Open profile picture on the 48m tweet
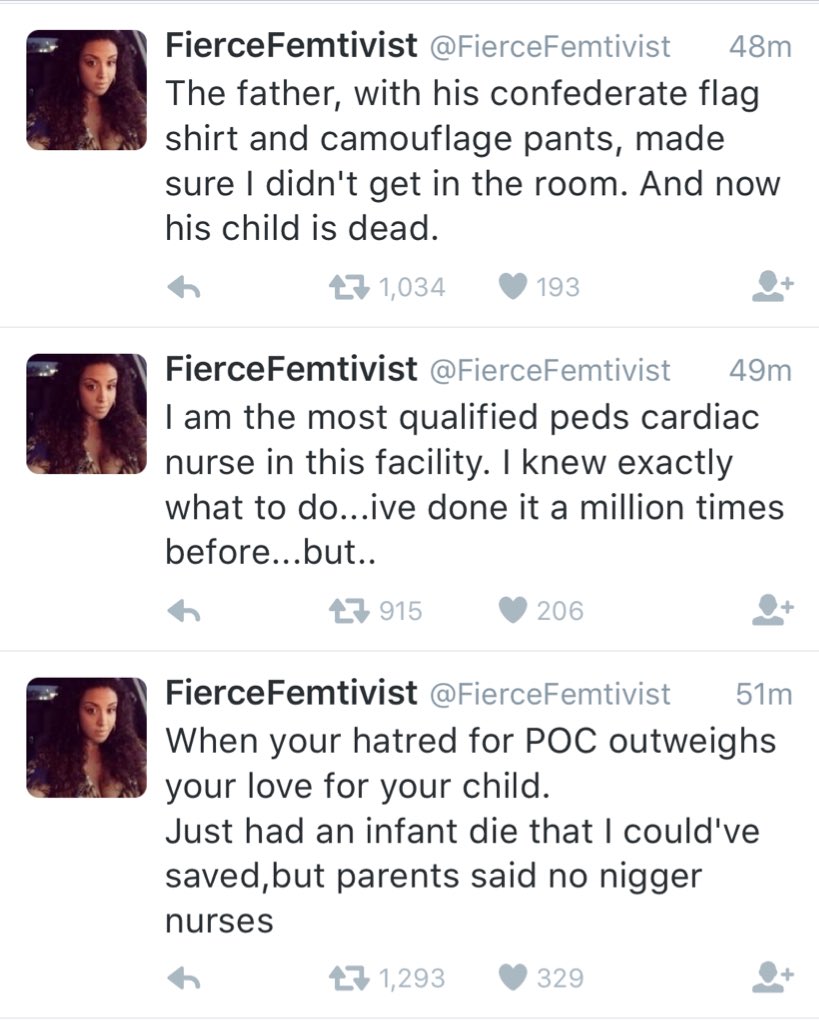The height and width of the screenshot is (1024, 819). [86, 90]
